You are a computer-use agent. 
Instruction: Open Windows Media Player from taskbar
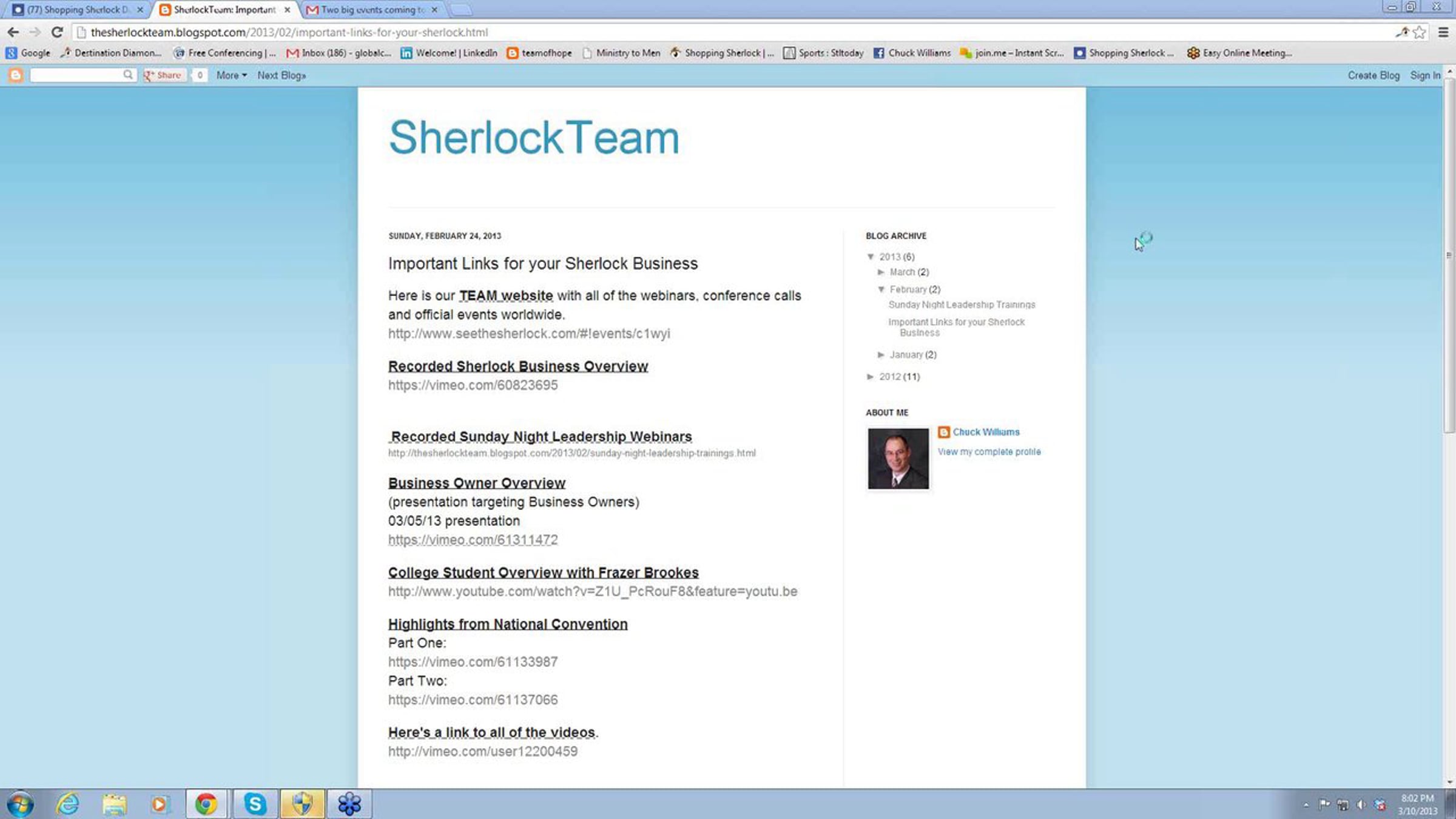coord(159,804)
